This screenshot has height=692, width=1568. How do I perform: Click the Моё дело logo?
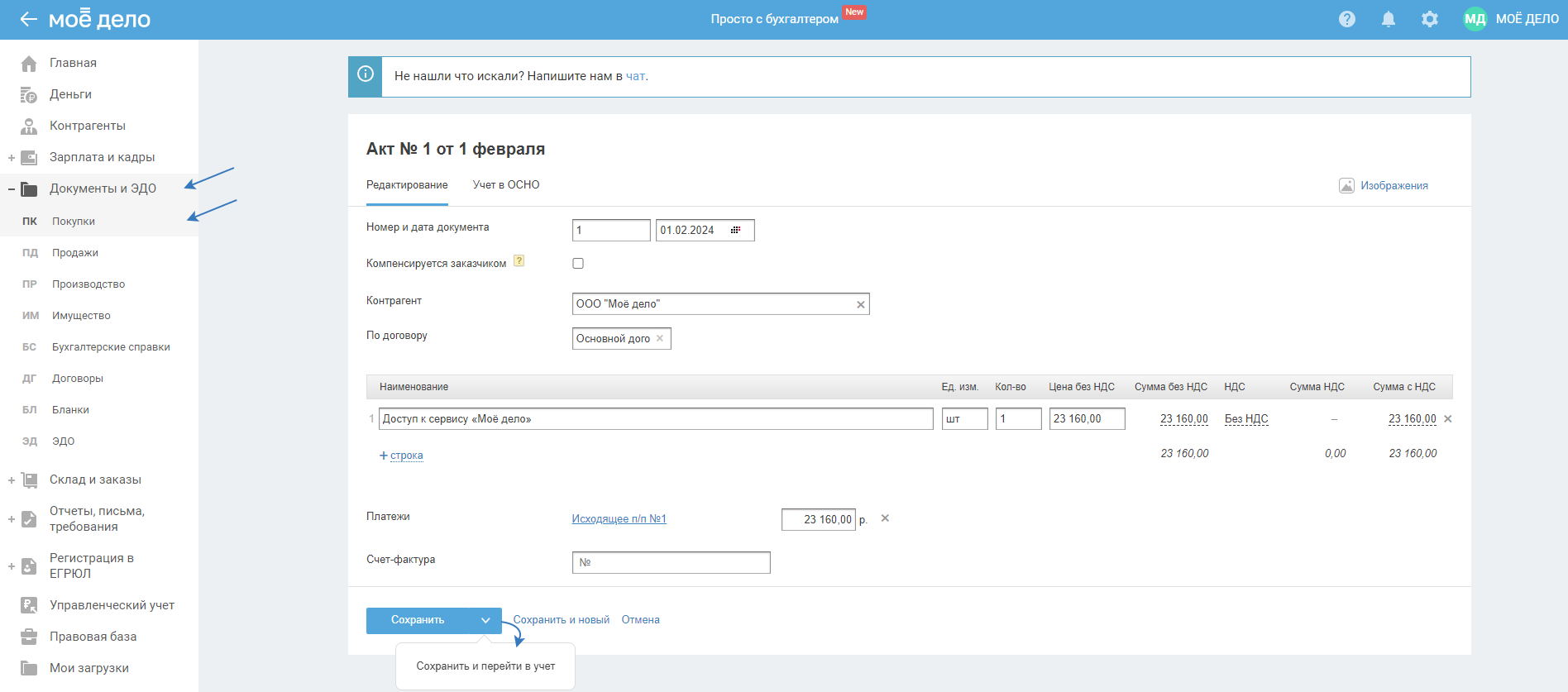(99, 18)
